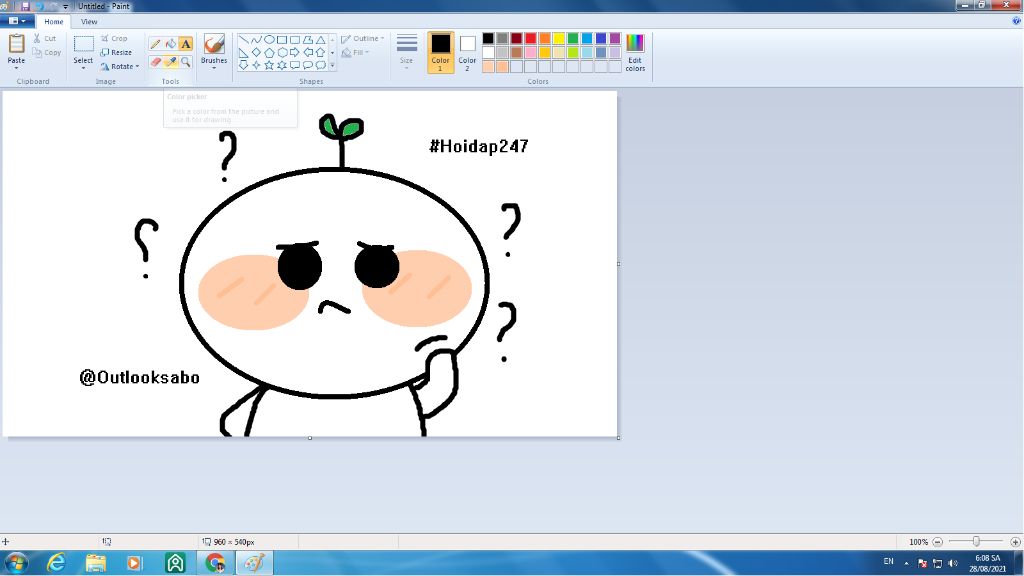Viewport: 1024px width, 576px height.
Task: Pick the yellow color swatch
Action: click(558, 39)
